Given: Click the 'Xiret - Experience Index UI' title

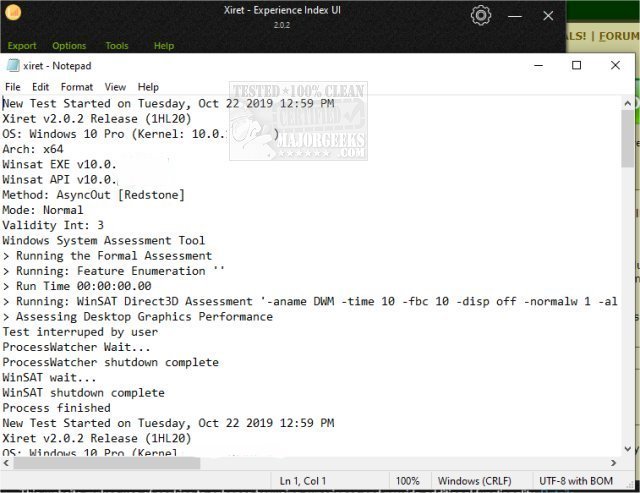Looking at the screenshot, I should 282,10.
